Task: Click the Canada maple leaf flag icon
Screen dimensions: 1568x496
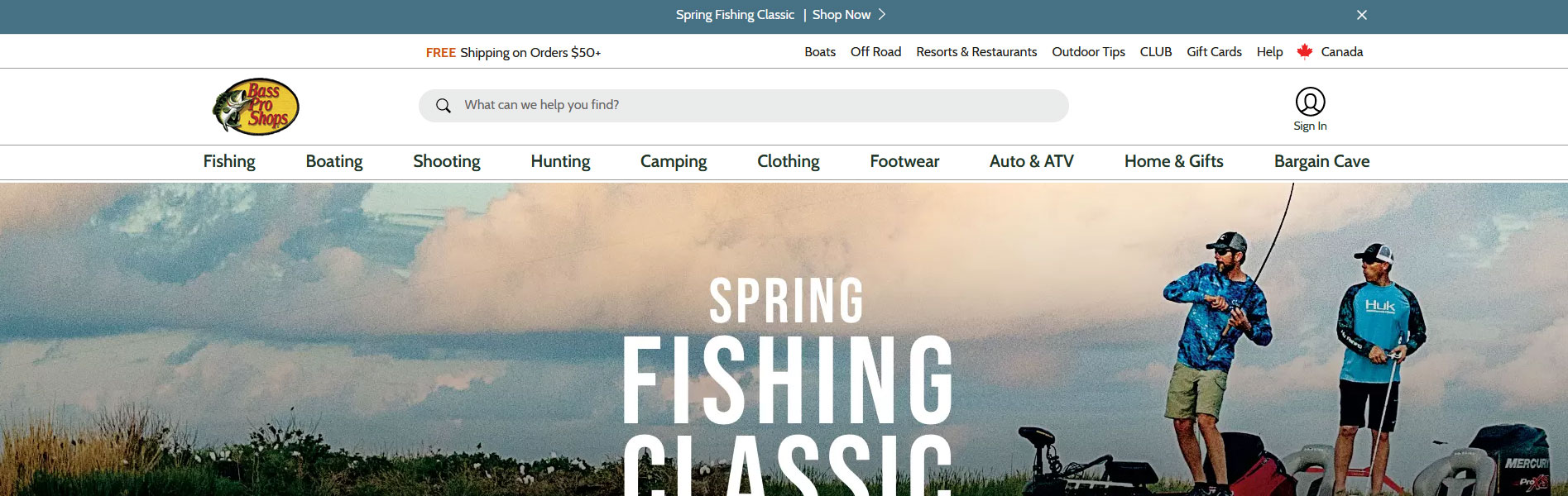Action: point(1305,51)
